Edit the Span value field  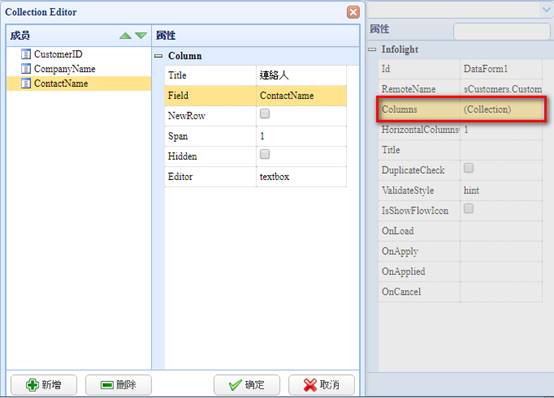301,136
